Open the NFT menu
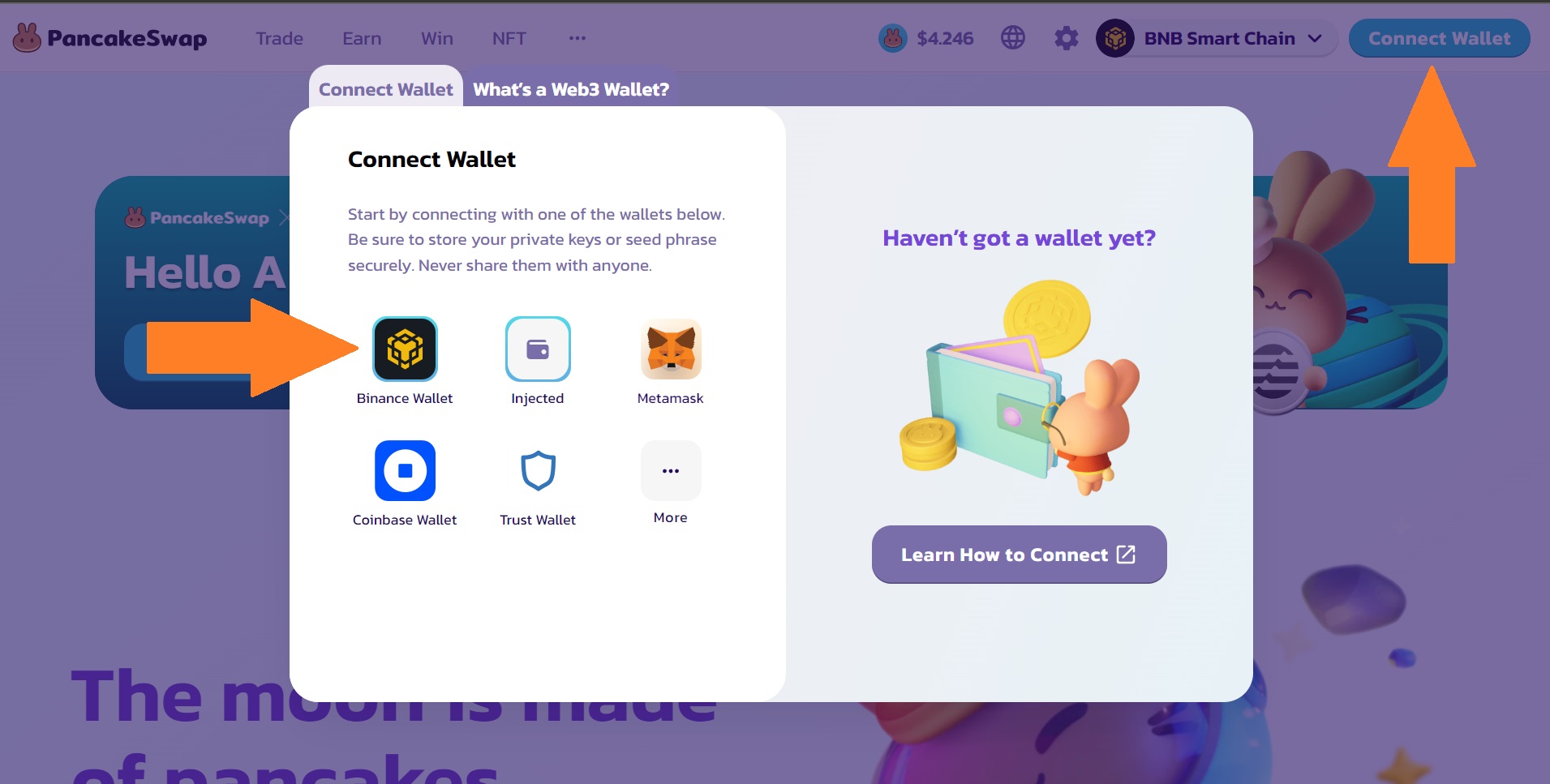 pos(509,38)
